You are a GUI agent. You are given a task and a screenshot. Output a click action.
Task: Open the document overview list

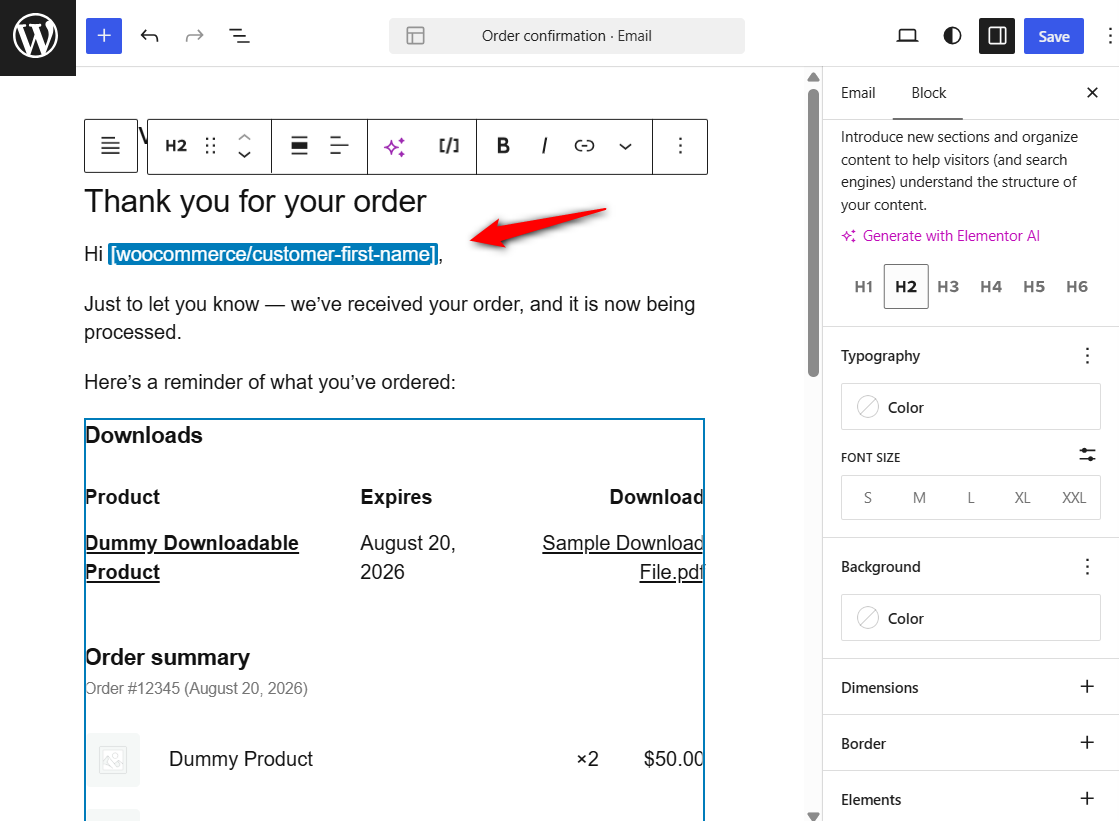[239, 36]
